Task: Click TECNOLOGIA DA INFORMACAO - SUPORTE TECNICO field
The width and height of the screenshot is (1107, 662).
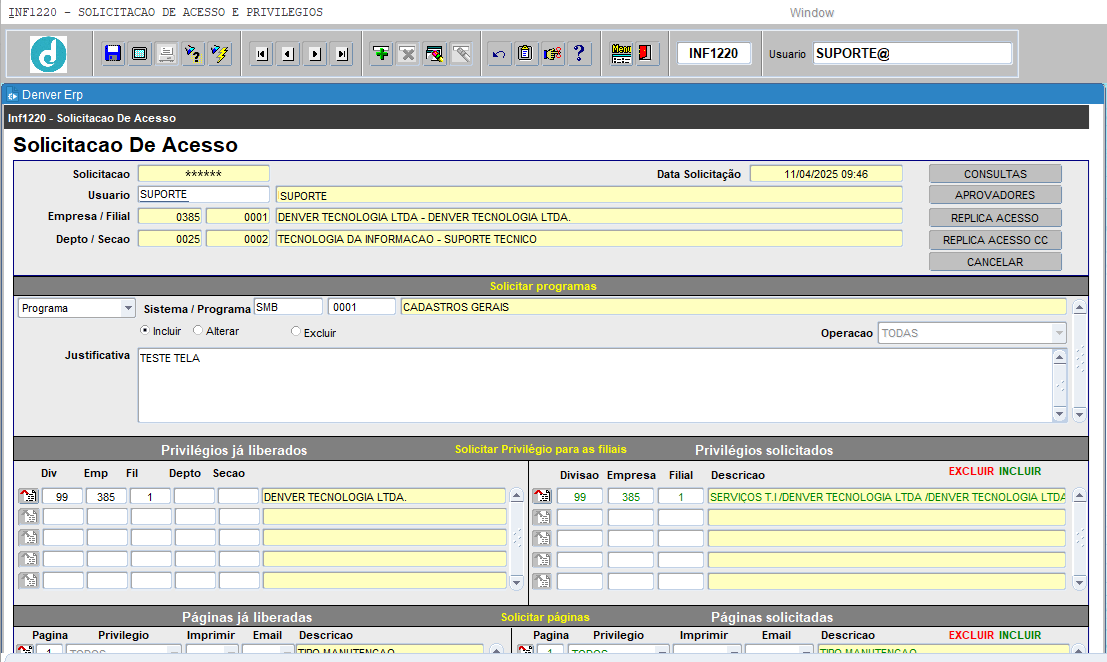Action: pyautogui.click(x=589, y=239)
